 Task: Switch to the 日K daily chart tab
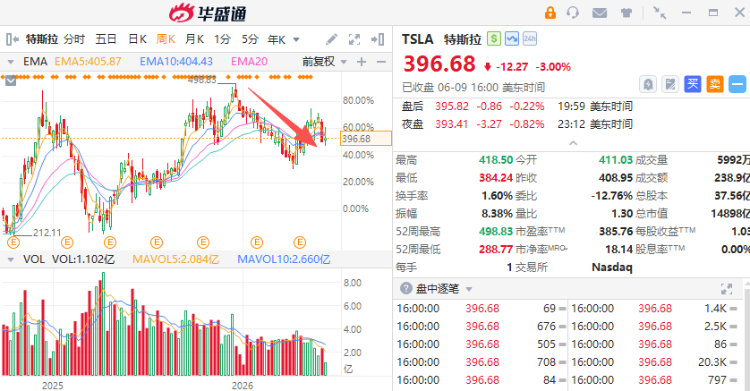[137, 39]
